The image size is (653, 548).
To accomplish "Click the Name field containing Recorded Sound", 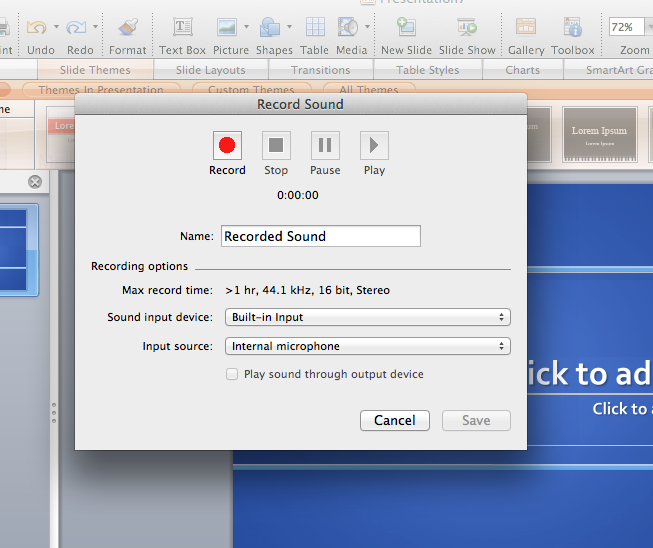I will coord(321,236).
